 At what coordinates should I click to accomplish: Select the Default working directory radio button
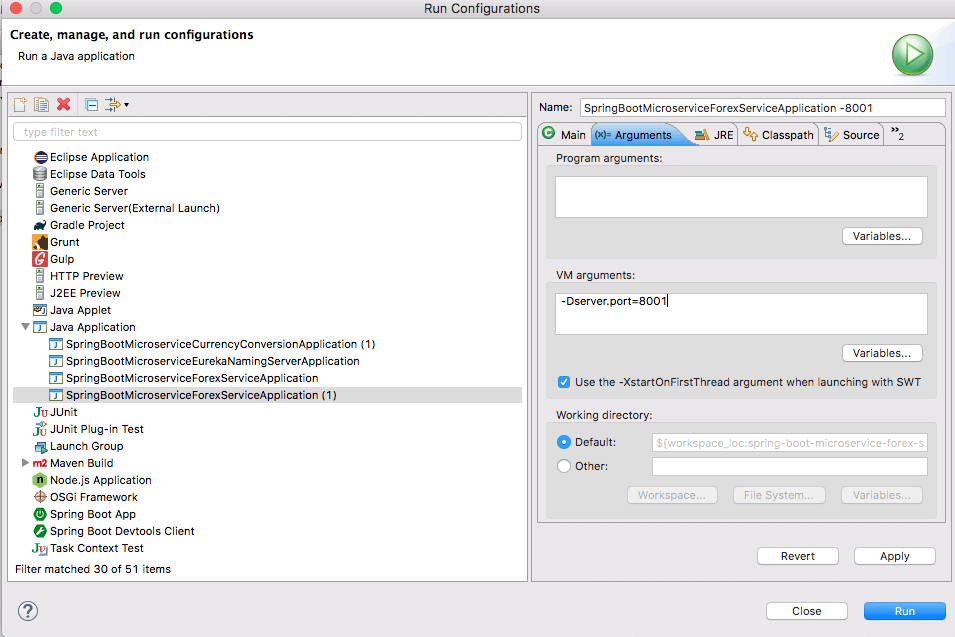pyautogui.click(x=564, y=443)
